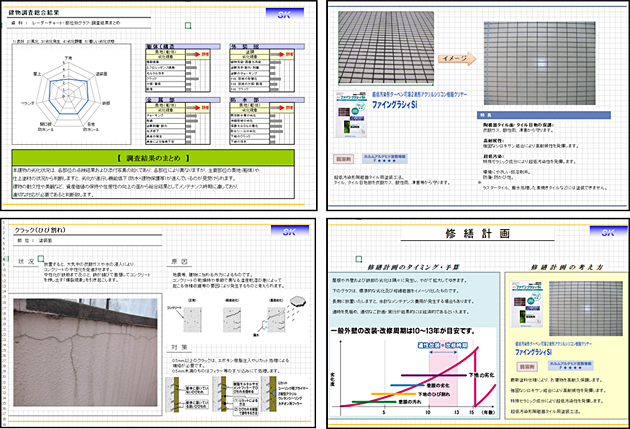Click the selected cell on survey sheet
Viewport: 630px width, 429px height.
coord(188,26)
